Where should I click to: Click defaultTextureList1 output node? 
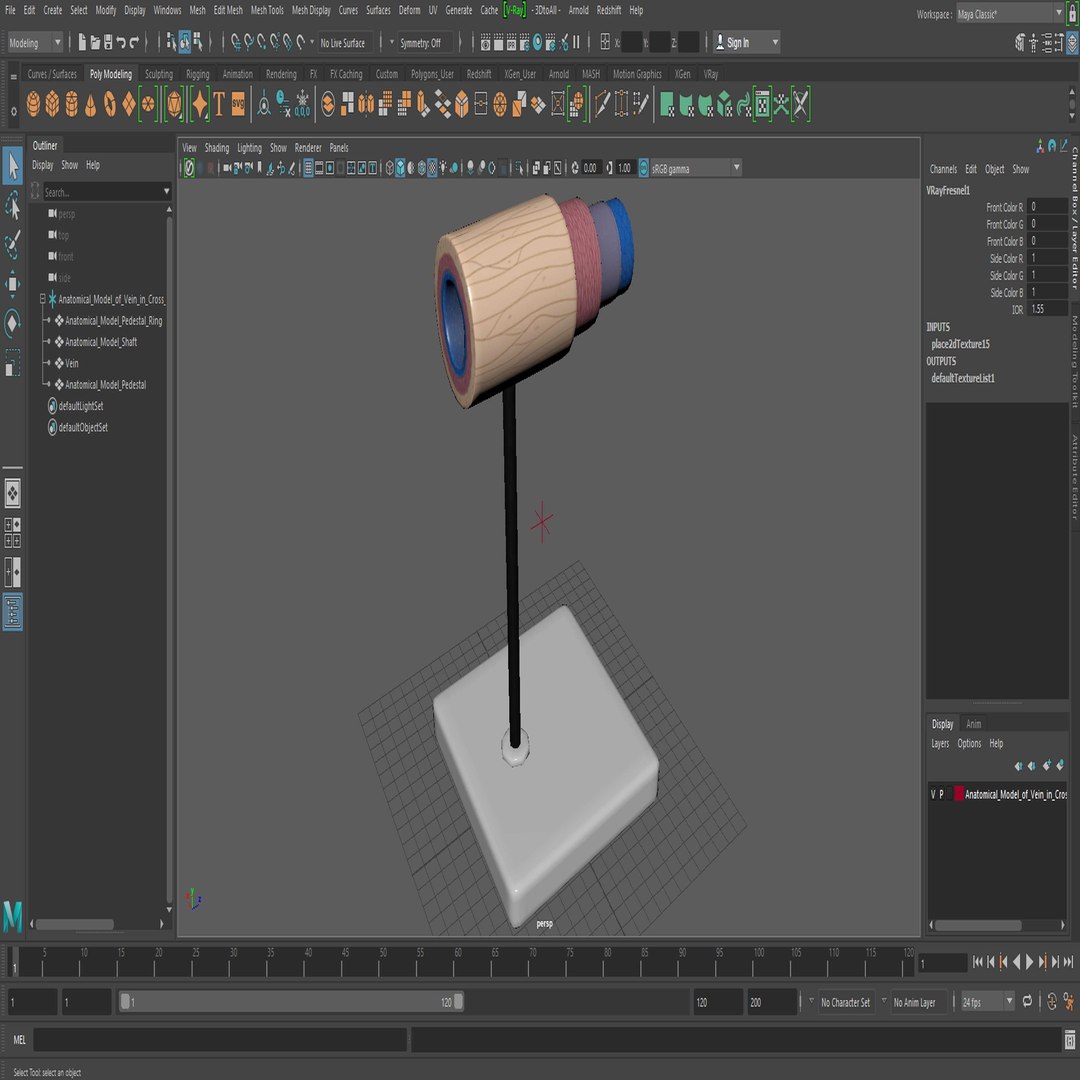coord(963,377)
